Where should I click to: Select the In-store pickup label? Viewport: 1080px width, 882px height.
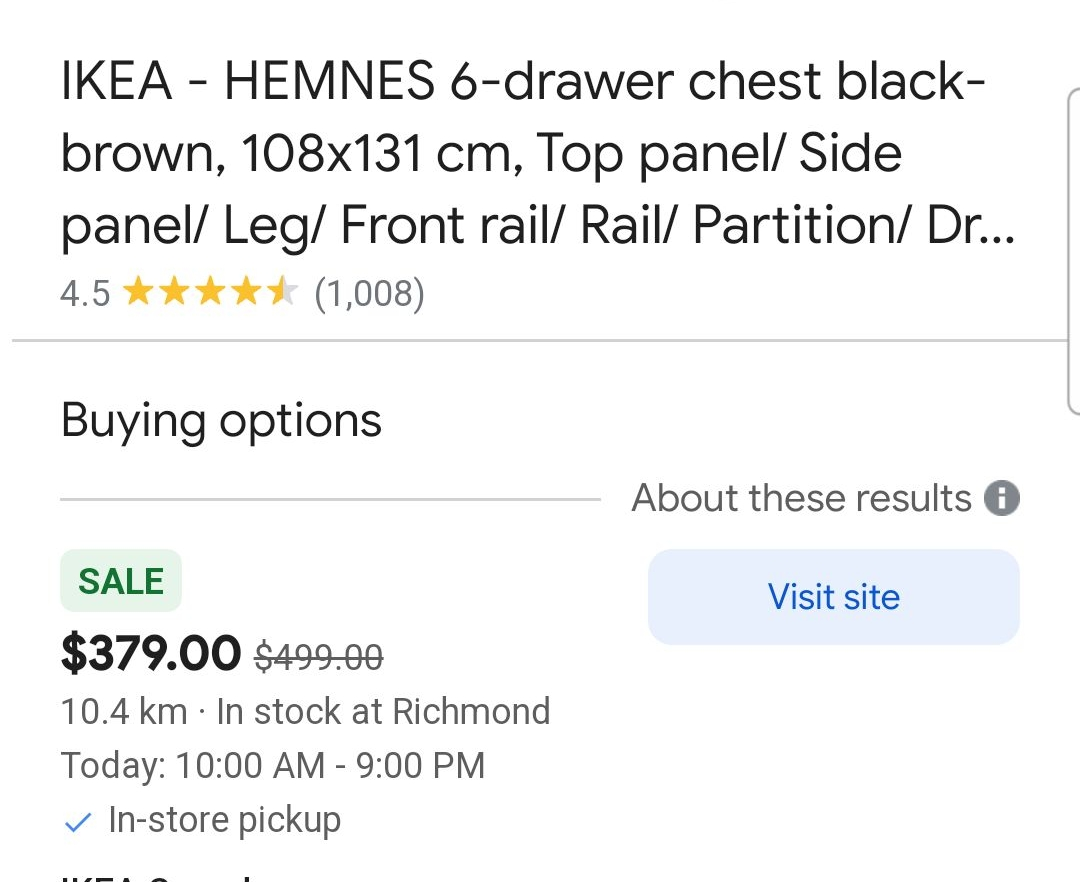pos(225,820)
